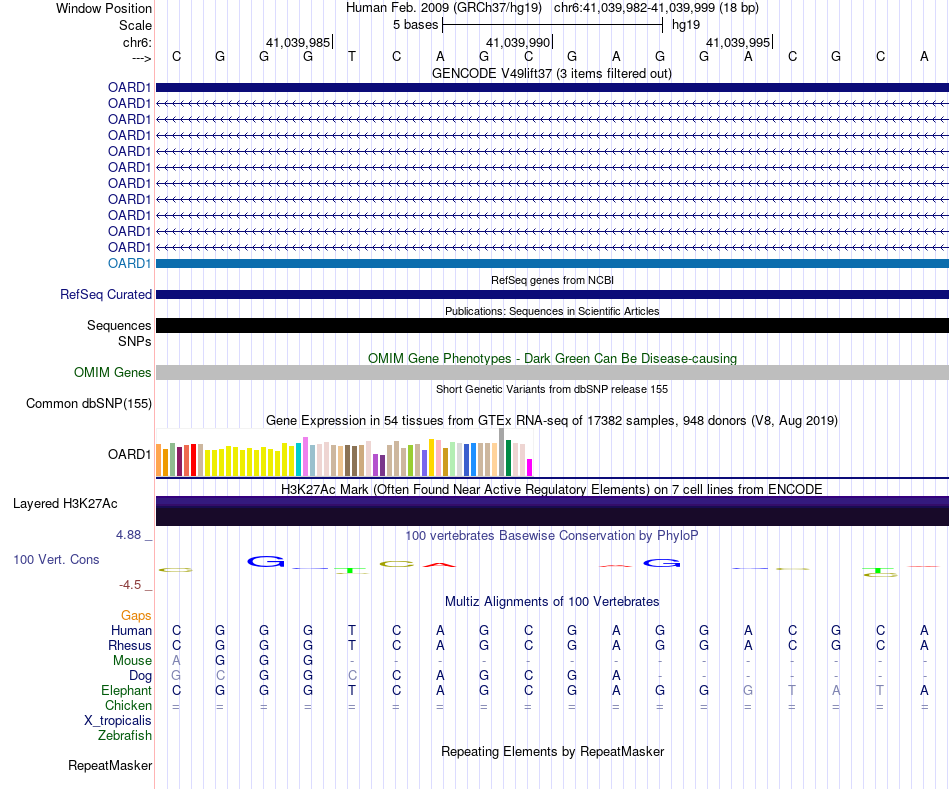
Task: Click the magenta bar ending the GTEx chart
Action: [529, 467]
